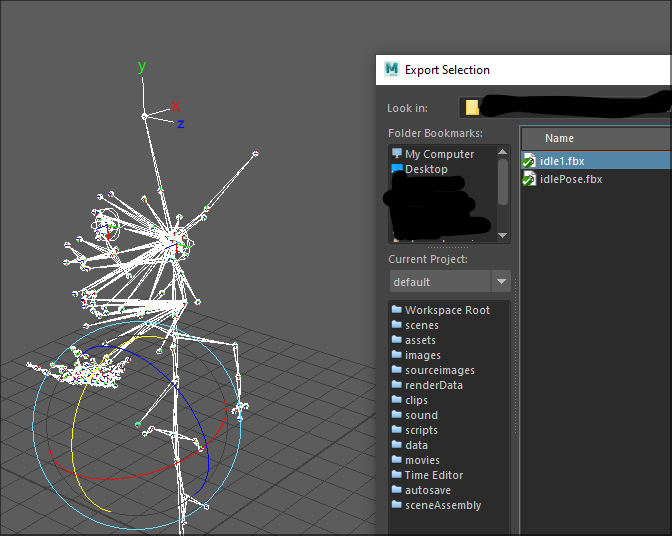672x536 pixels.
Task: Click the Maya logo in Export Selection title
Action: (392, 69)
